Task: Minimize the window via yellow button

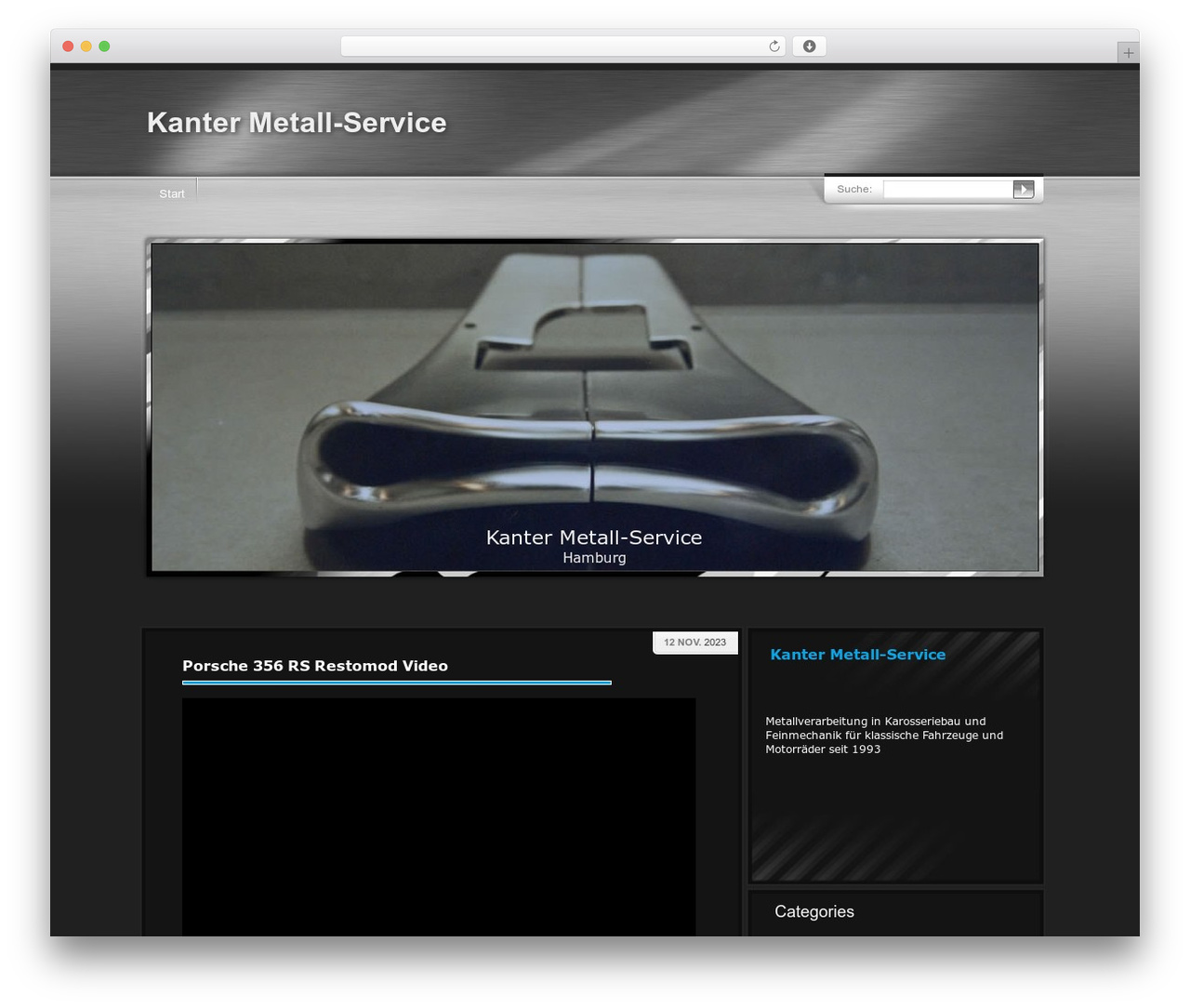Action: pos(86,46)
